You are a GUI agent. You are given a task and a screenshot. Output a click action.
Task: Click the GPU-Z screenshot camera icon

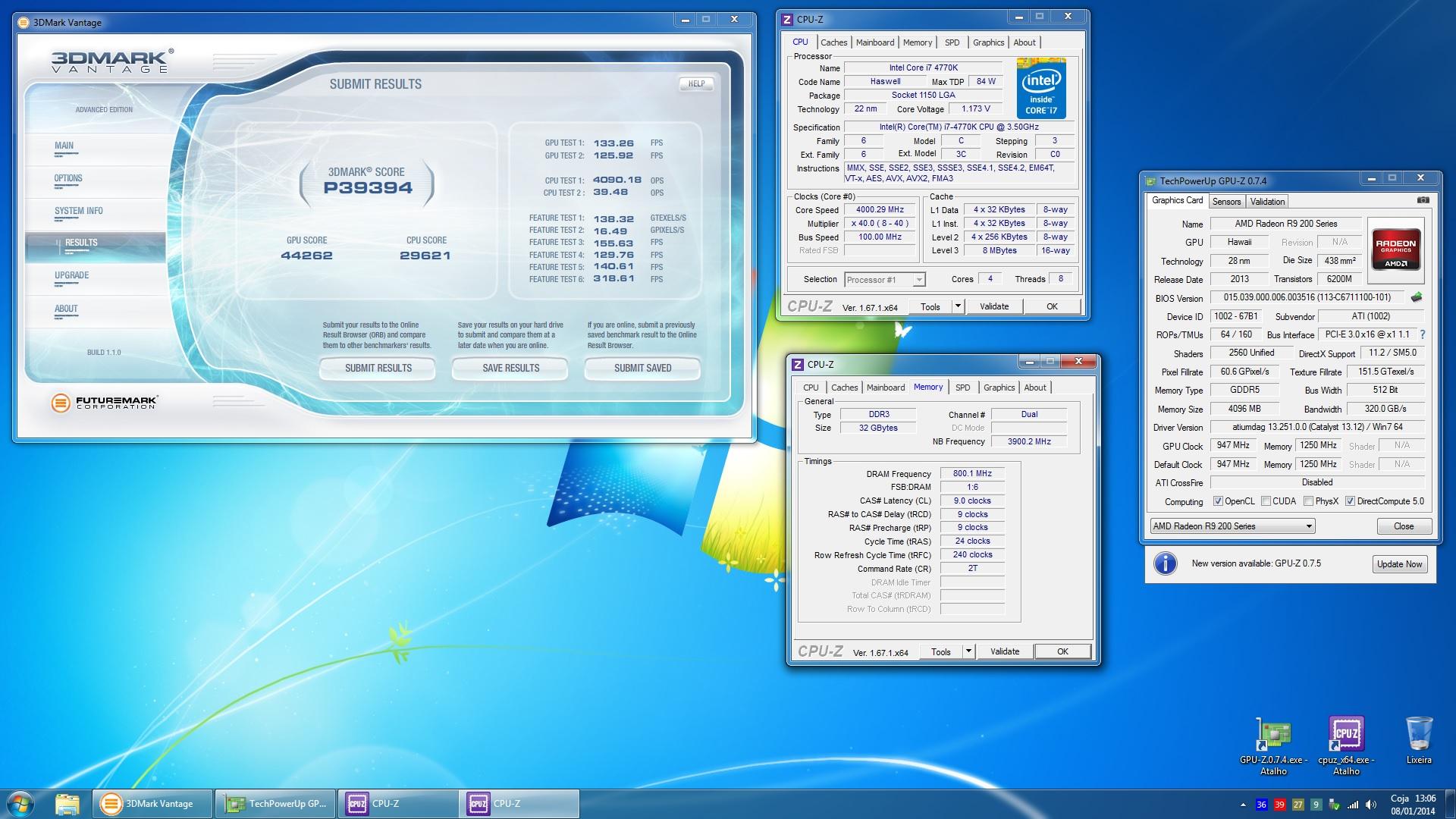pyautogui.click(x=1423, y=200)
